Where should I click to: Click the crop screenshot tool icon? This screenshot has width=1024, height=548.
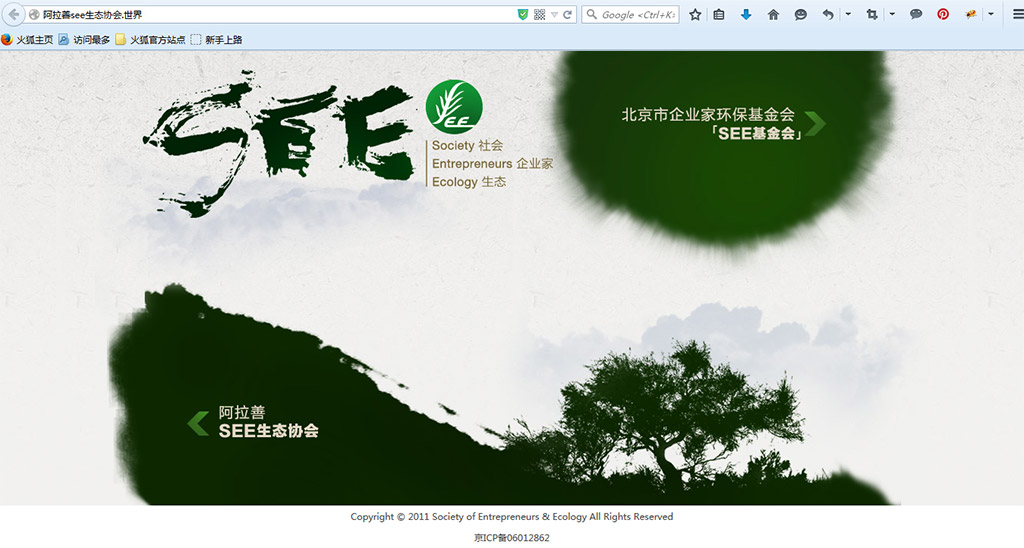pyautogui.click(x=872, y=14)
